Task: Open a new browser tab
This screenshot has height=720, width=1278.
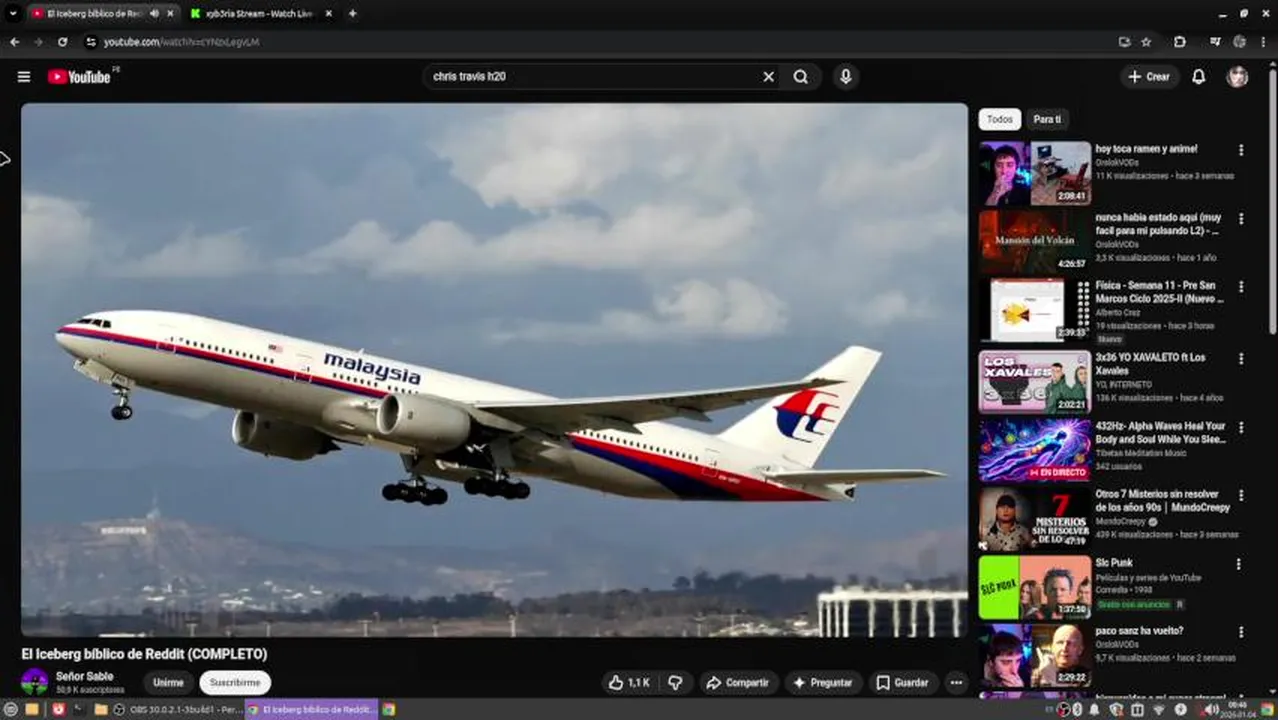Action: [x=352, y=14]
